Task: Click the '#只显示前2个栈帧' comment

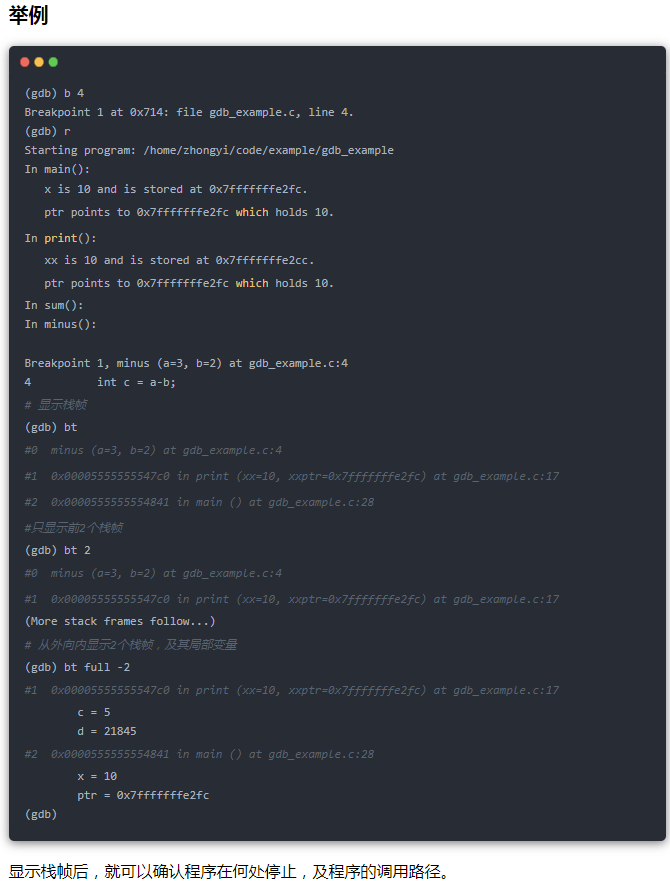Action: 74,528
